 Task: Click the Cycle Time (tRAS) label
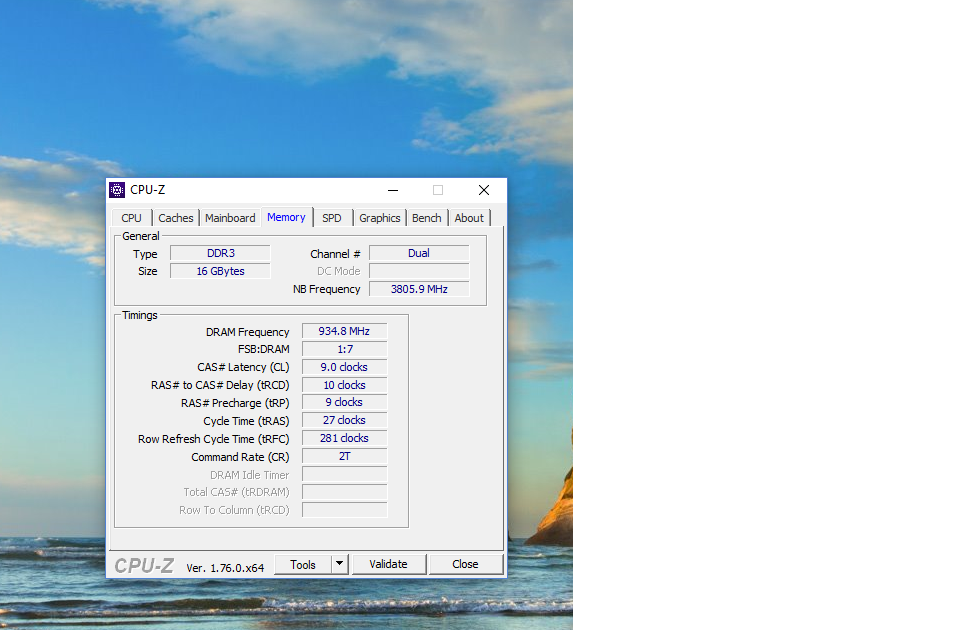pyautogui.click(x=247, y=421)
